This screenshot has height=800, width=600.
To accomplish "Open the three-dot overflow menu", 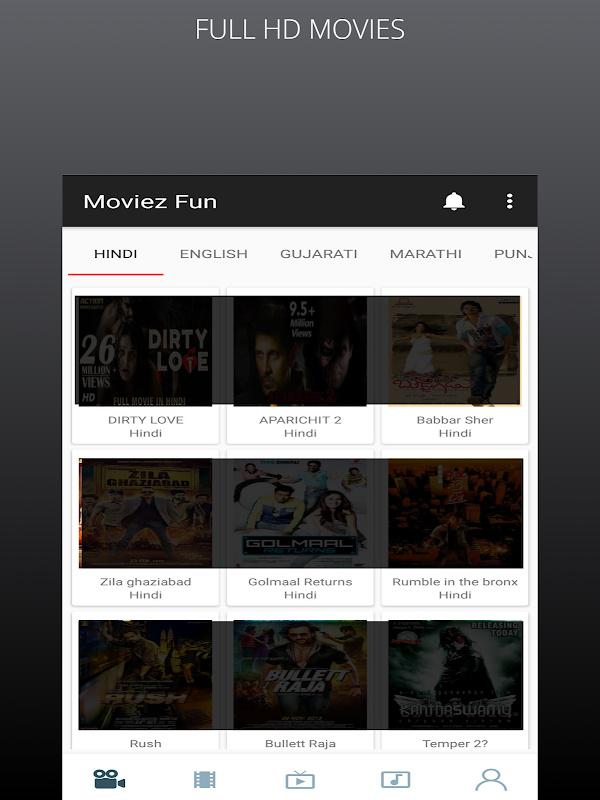I will coord(509,202).
